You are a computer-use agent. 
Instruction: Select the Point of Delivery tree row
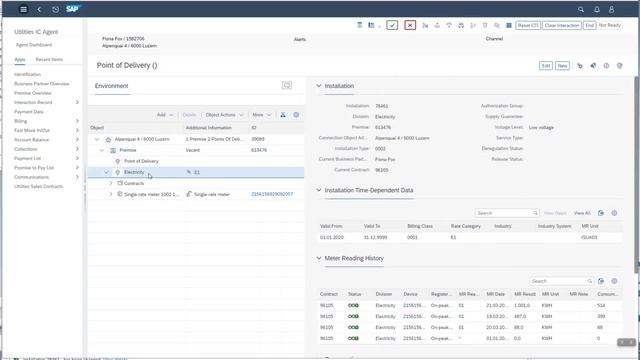pos(196,161)
